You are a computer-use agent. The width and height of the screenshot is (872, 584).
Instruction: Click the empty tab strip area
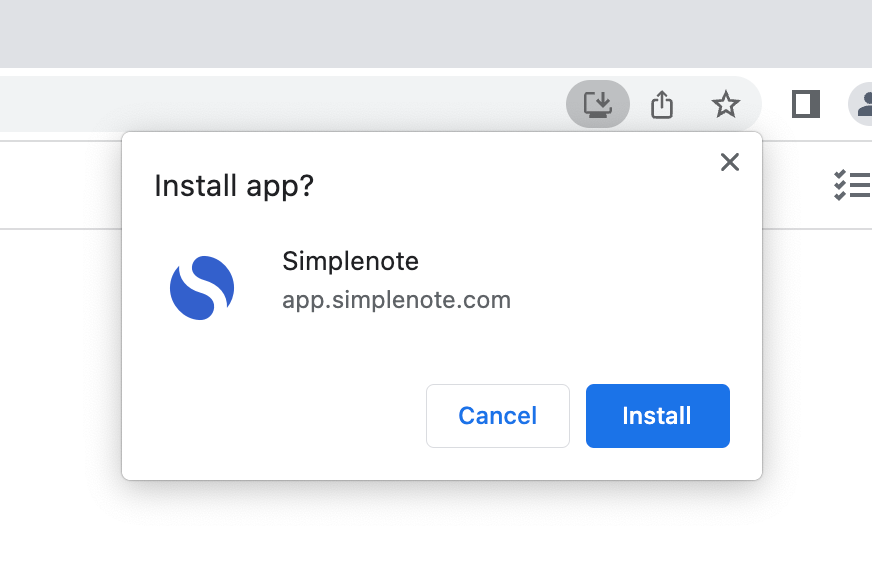(400, 34)
